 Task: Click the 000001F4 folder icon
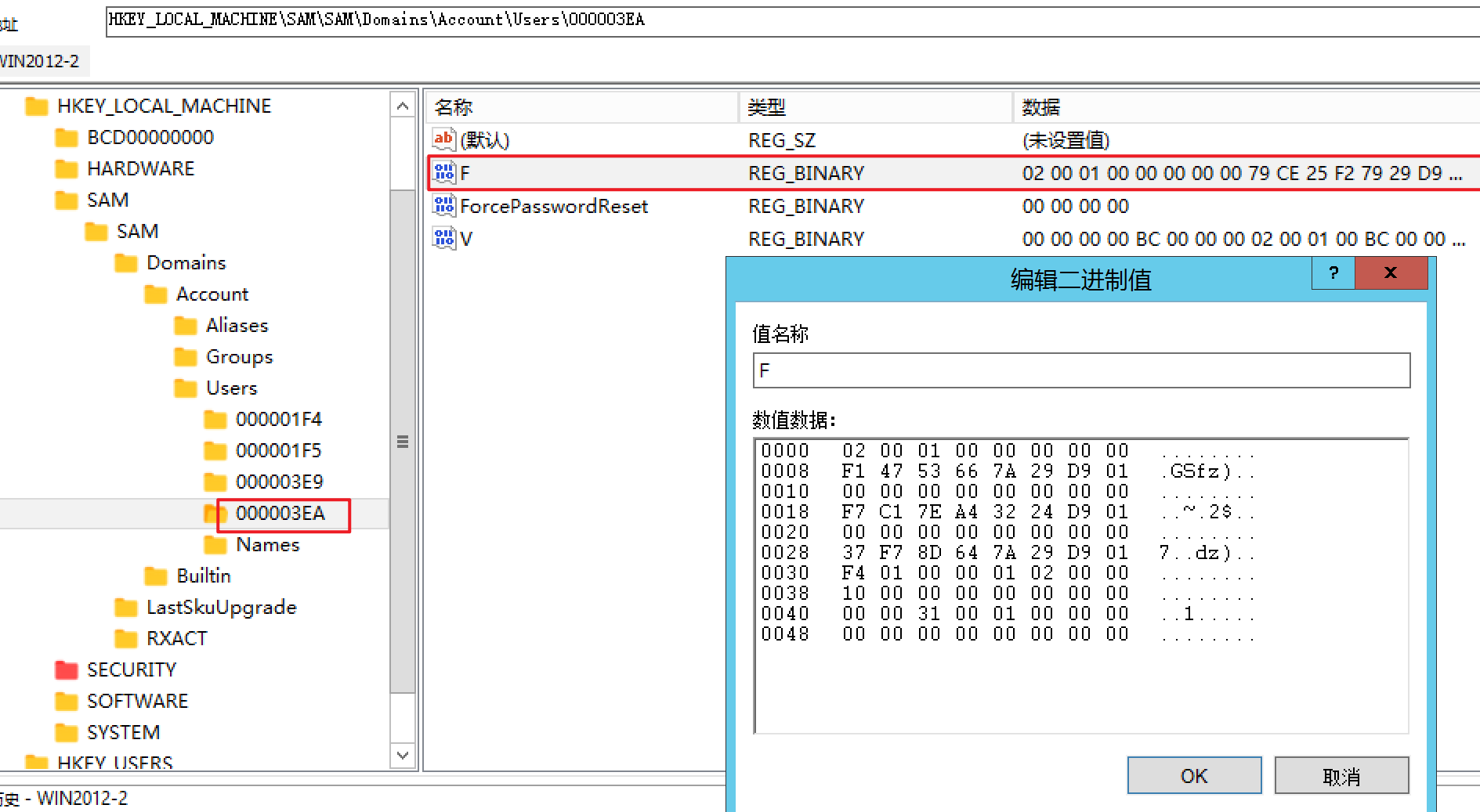click(215, 419)
